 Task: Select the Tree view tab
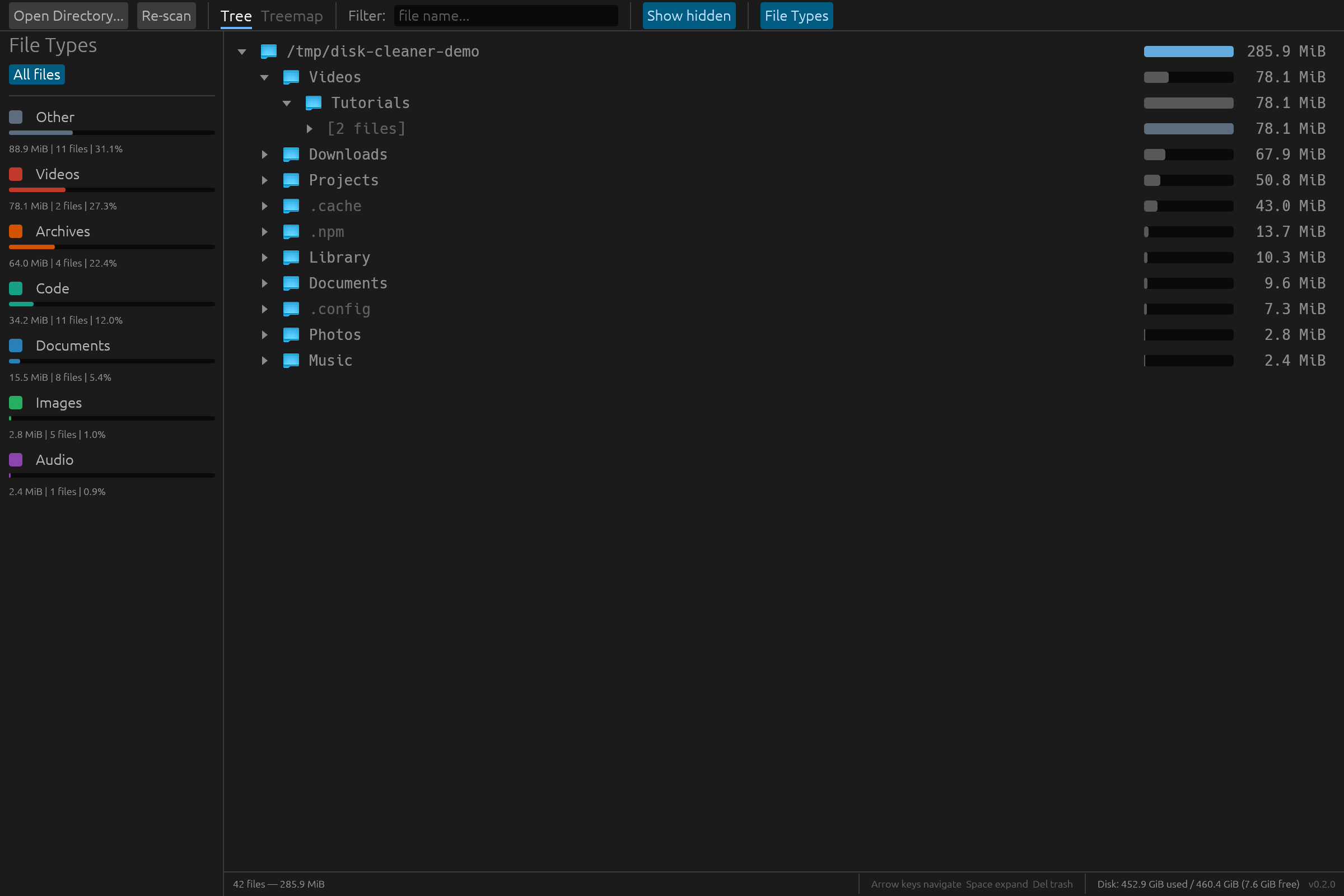click(236, 16)
